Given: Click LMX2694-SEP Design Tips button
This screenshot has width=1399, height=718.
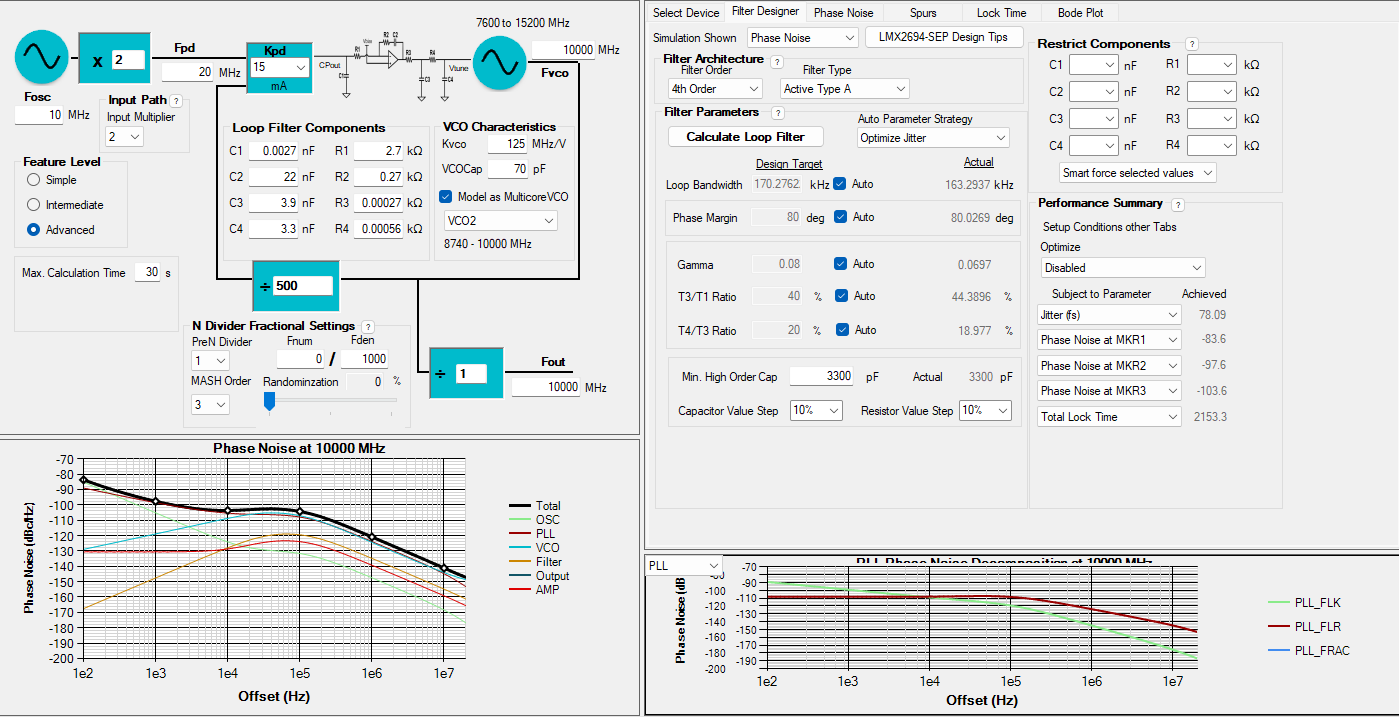Looking at the screenshot, I should click(x=943, y=38).
